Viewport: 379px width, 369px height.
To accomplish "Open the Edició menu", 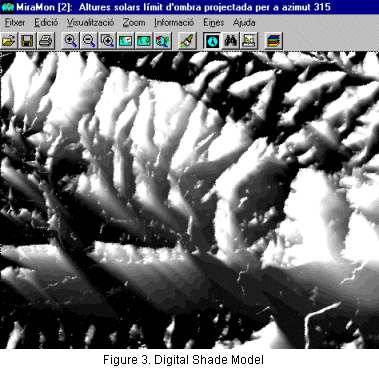I will 46,23.
